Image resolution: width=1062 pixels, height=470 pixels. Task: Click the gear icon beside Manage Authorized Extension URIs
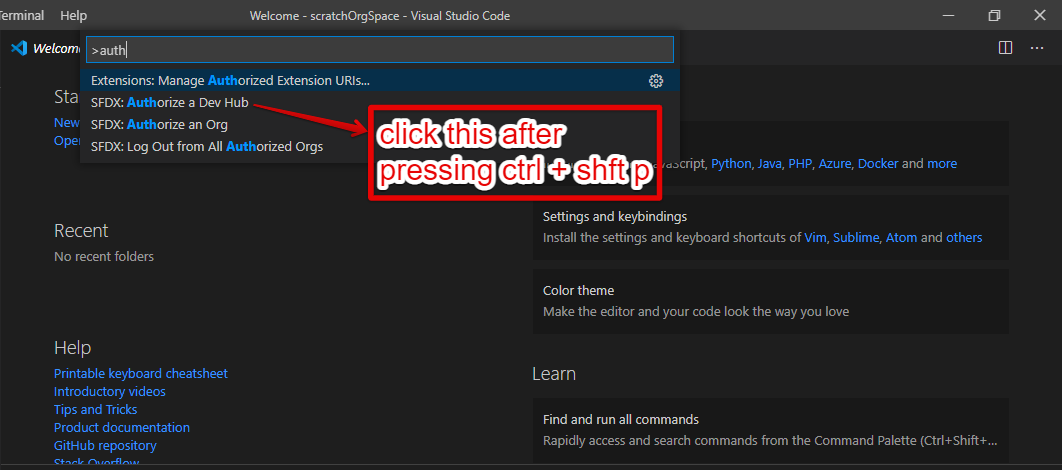[x=655, y=81]
